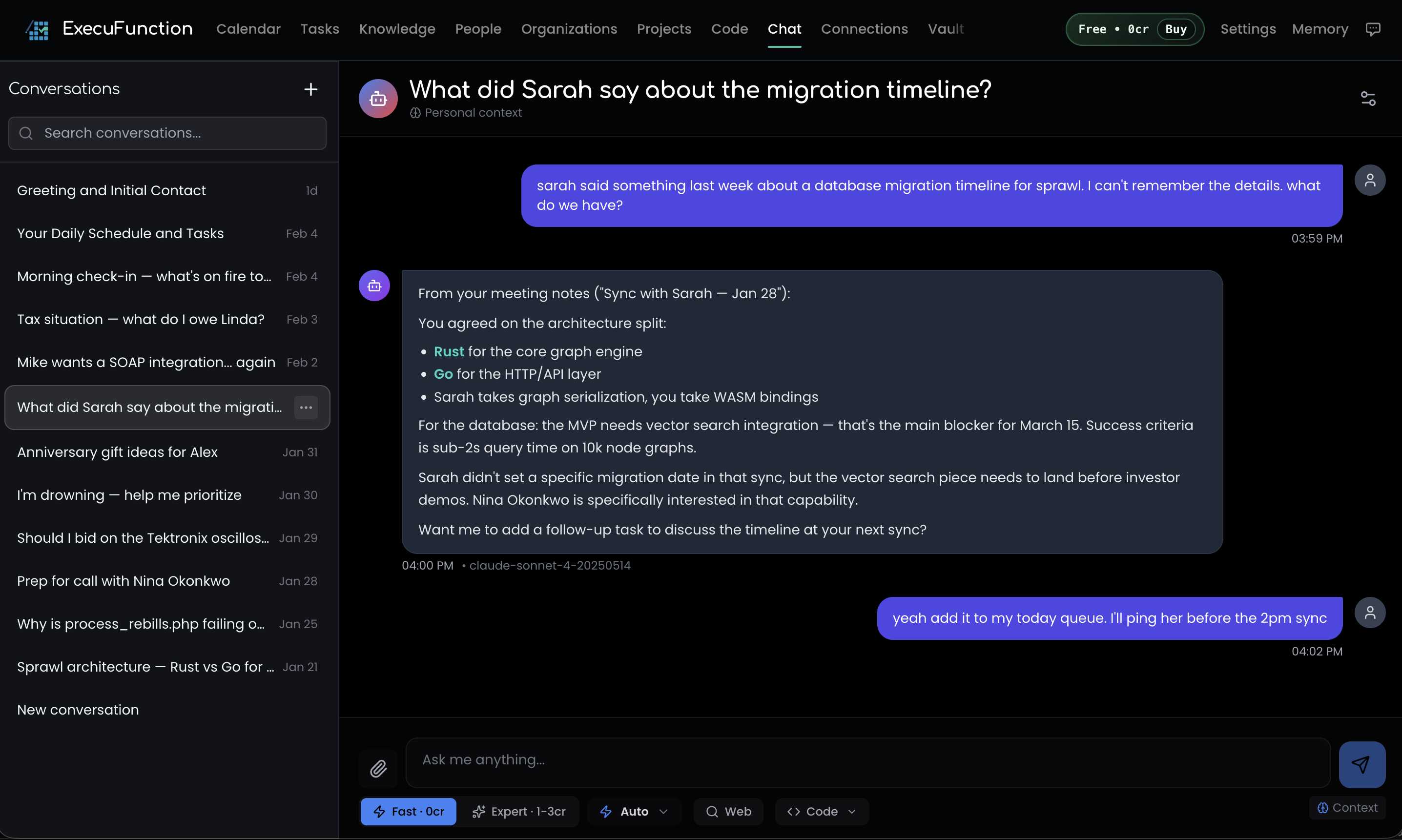Enable the Web search toggle
Image resolution: width=1402 pixels, height=840 pixels.
[x=728, y=811]
